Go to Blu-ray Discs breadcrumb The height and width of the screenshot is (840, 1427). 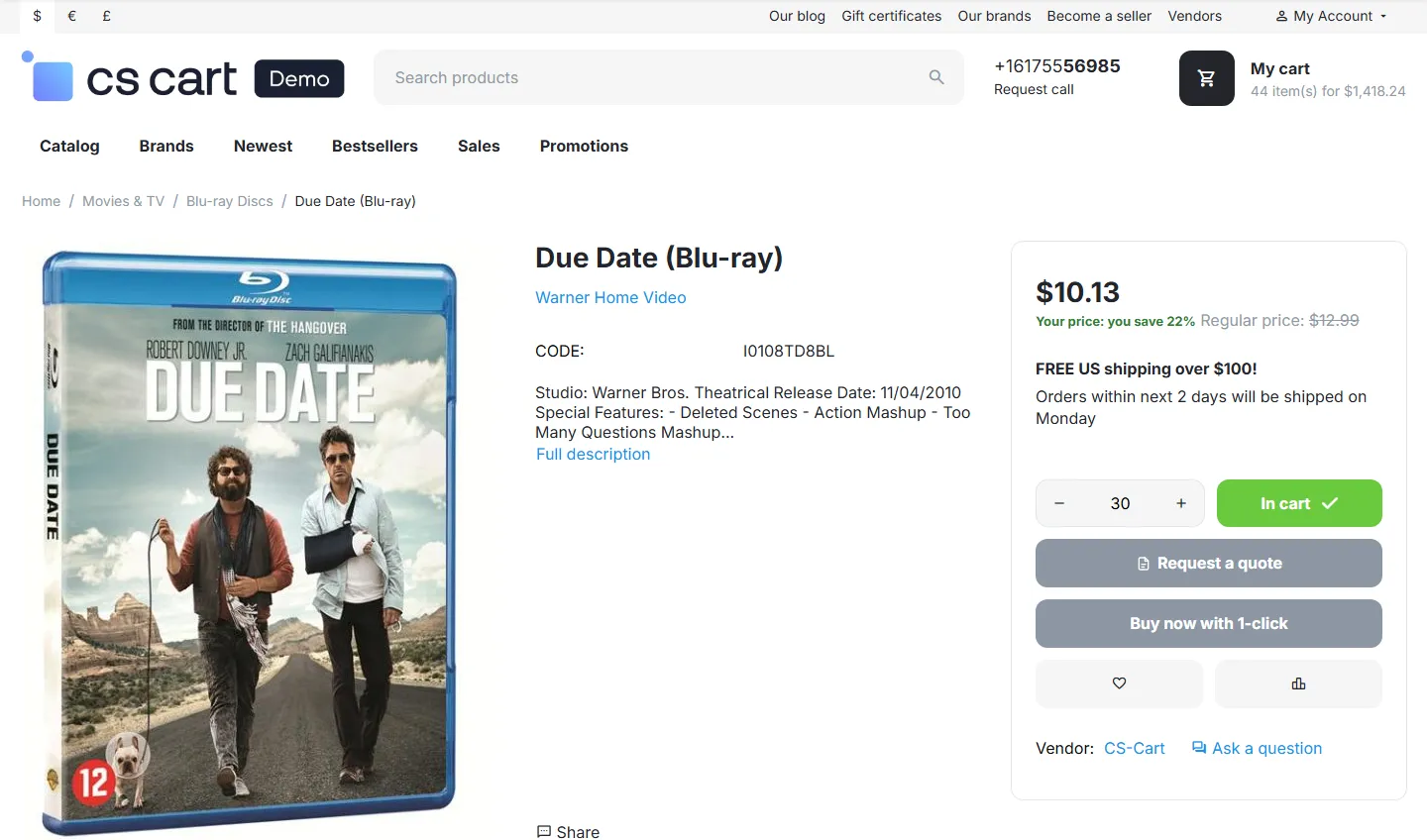230,201
